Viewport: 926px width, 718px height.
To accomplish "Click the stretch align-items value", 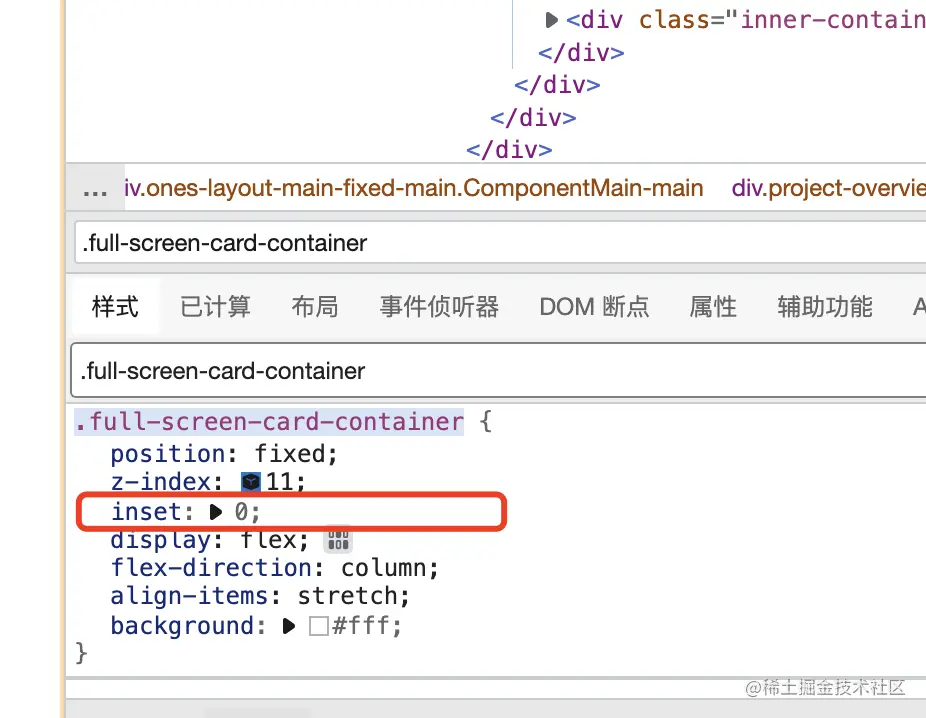I will pyautogui.click(x=347, y=596).
